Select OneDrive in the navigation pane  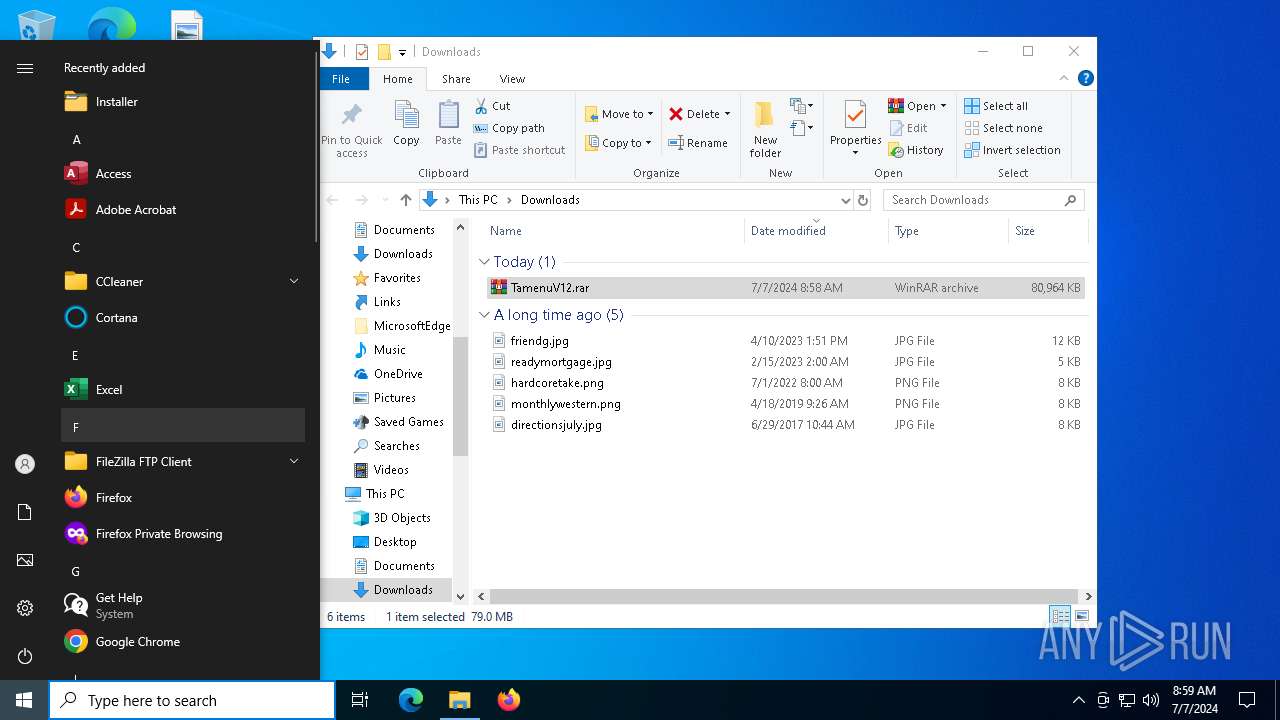[397, 374]
